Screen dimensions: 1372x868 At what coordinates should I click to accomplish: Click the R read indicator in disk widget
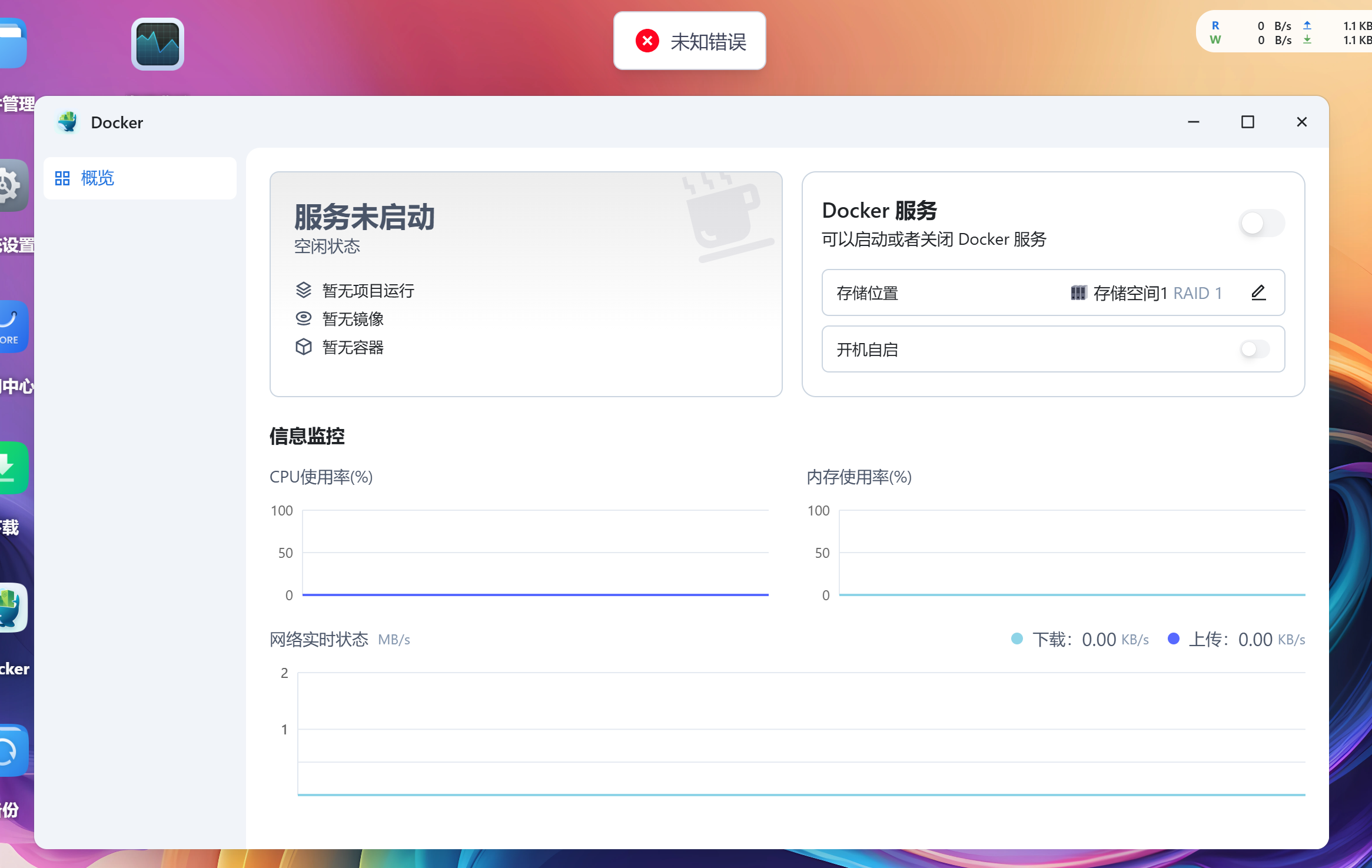tap(1215, 25)
